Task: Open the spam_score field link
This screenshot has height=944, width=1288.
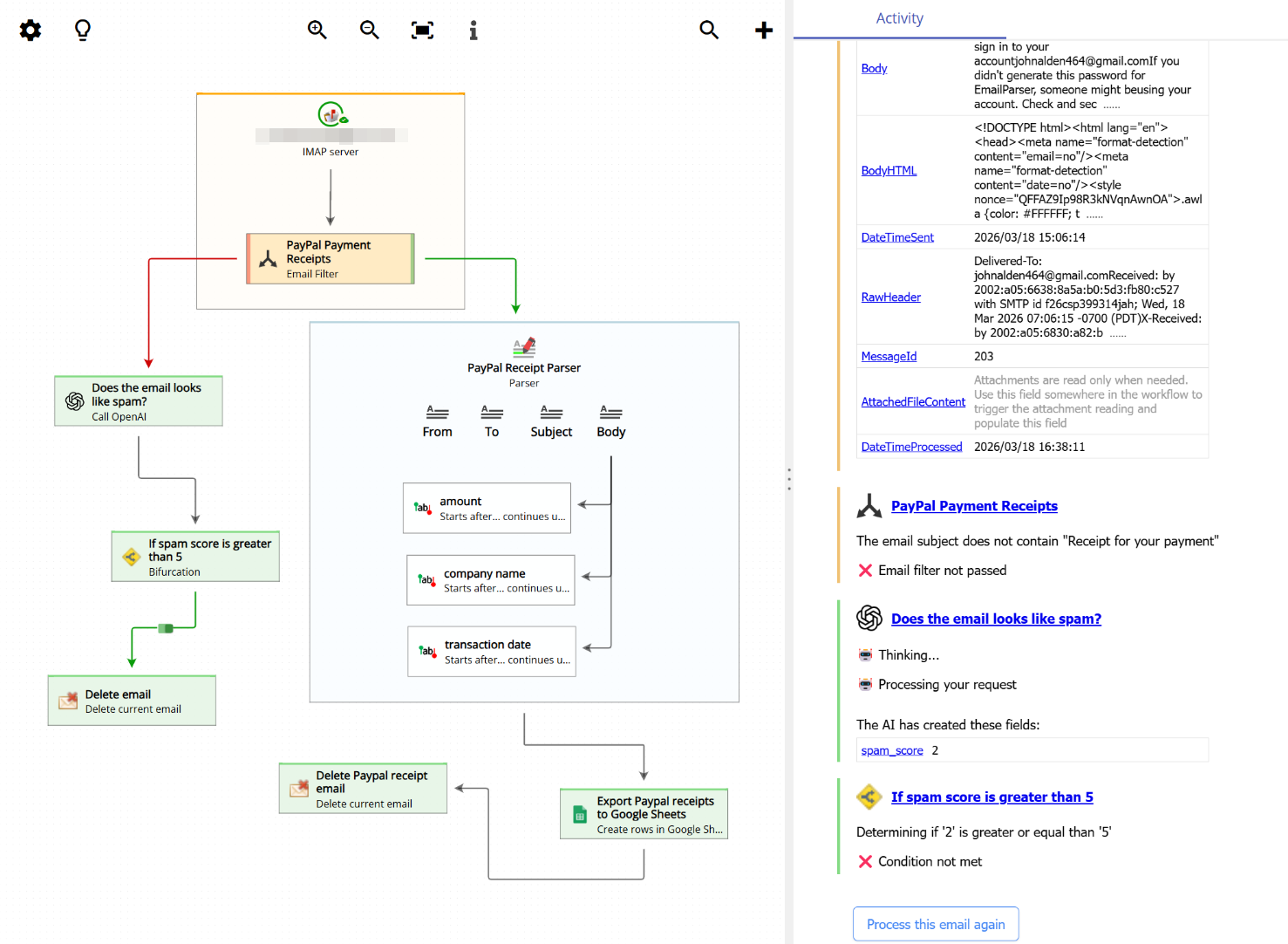Action: [x=891, y=749]
